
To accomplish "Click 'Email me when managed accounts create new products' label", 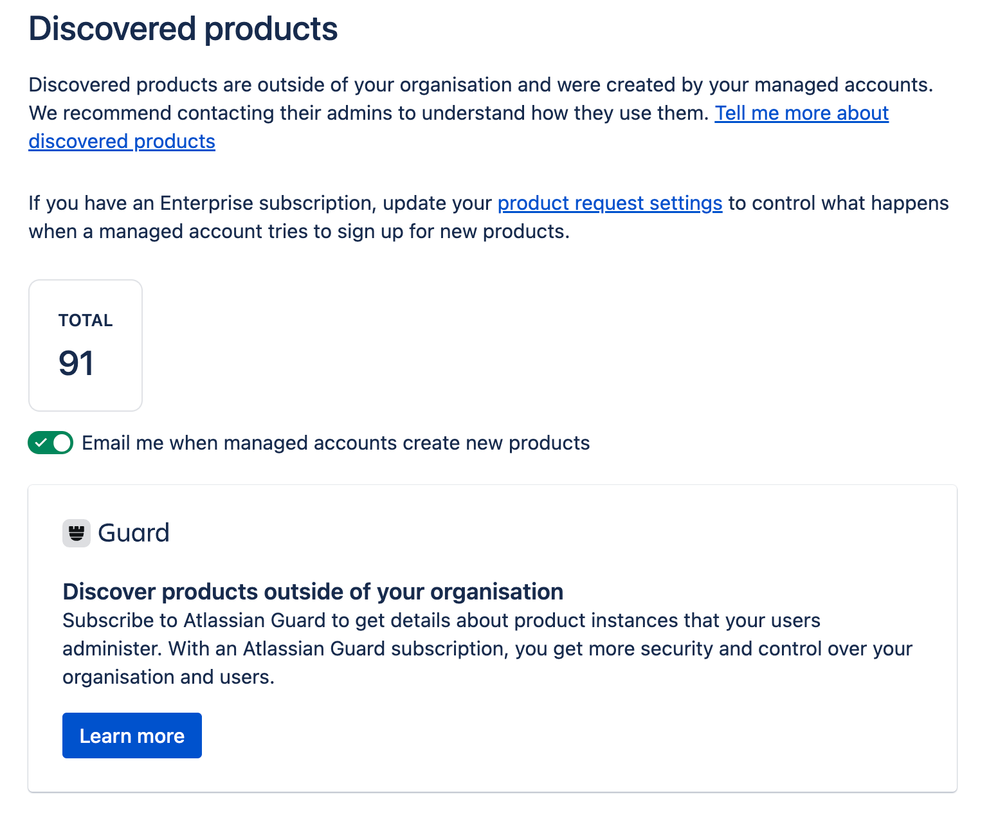I will pyautogui.click(x=336, y=443).
